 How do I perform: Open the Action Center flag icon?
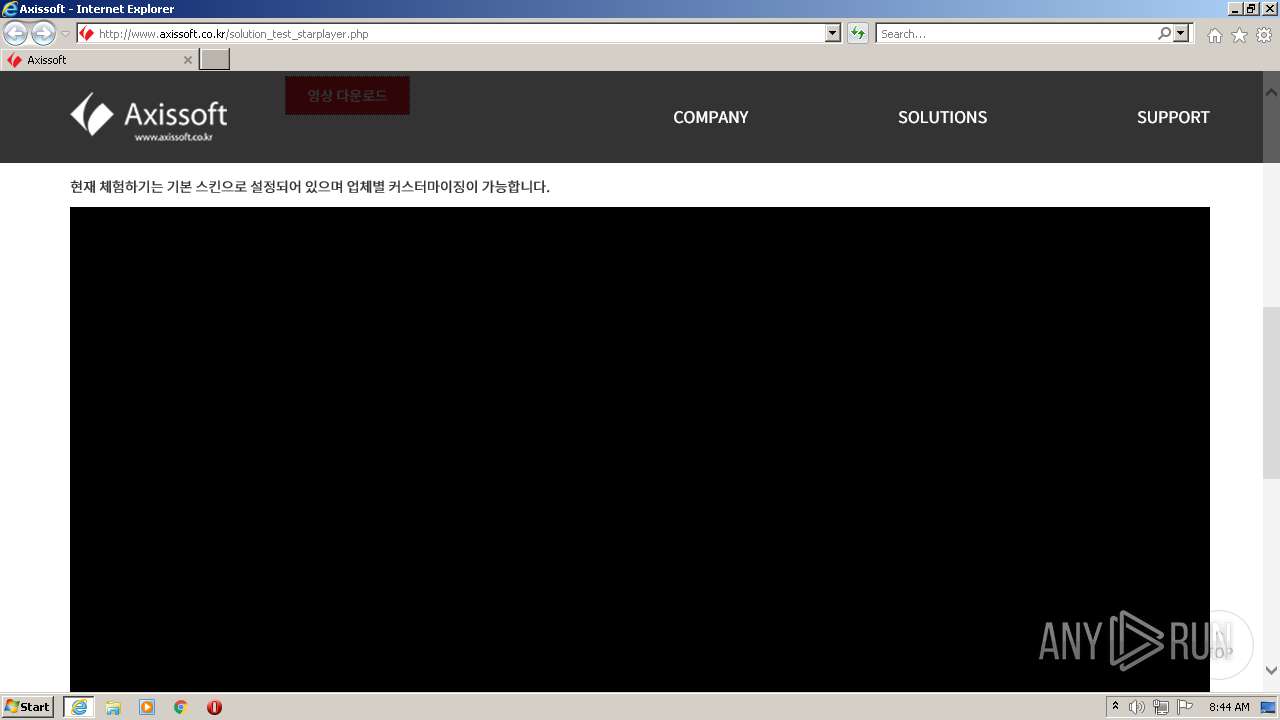click(x=1185, y=707)
